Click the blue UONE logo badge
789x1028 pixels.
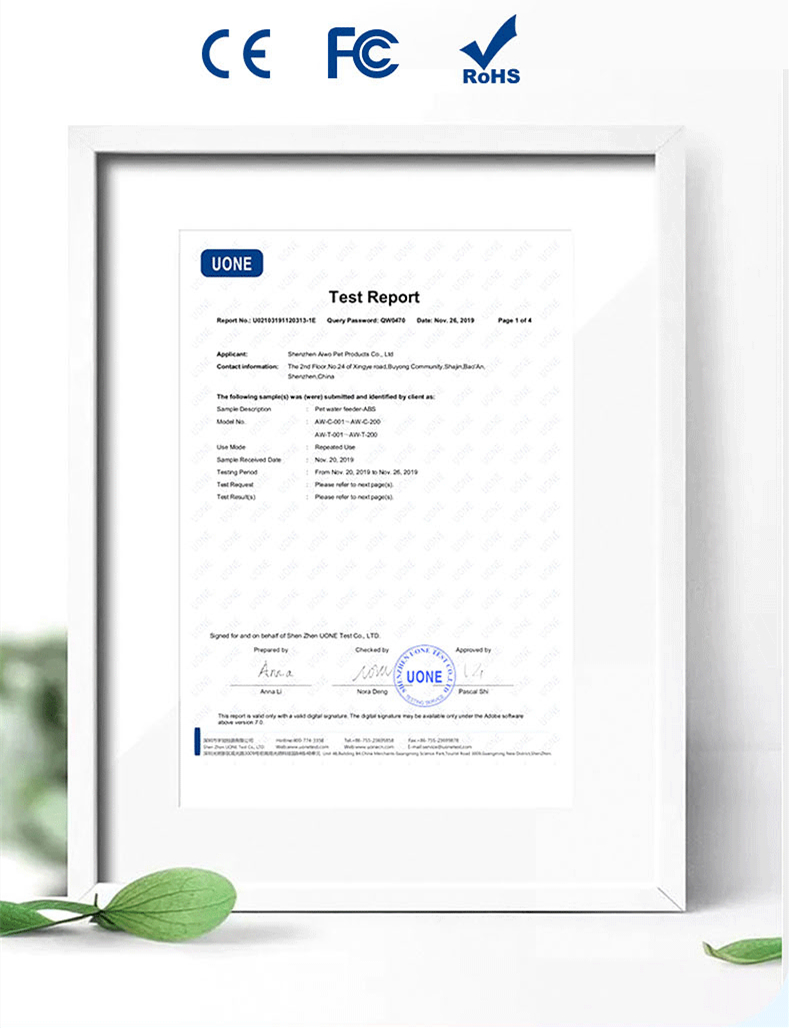tap(232, 263)
